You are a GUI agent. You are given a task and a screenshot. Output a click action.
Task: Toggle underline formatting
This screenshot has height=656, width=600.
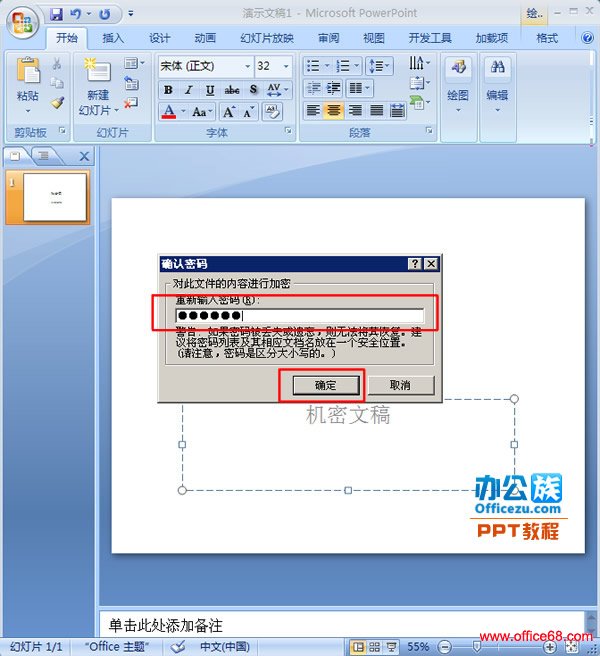210,90
